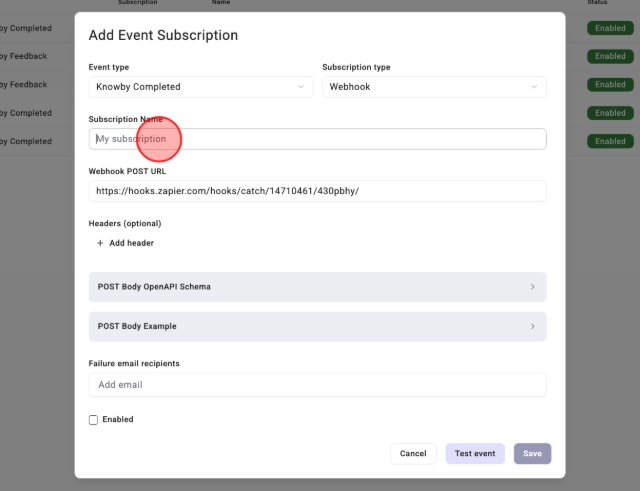Screen dimensions: 640x491
Task: Open the Subscription type Webhook dropdown
Action: pos(434,87)
